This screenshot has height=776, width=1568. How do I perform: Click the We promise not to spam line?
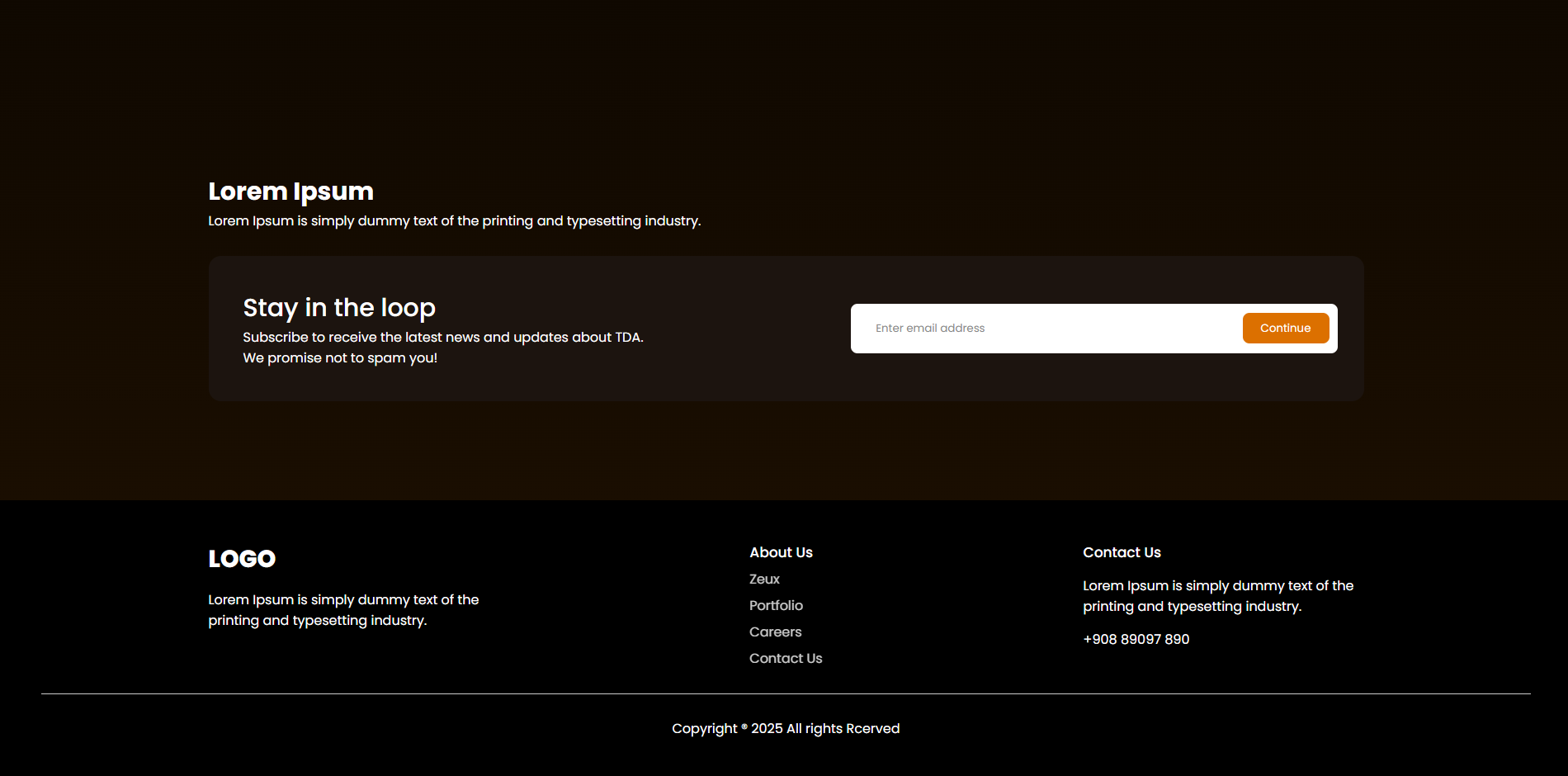[340, 358]
